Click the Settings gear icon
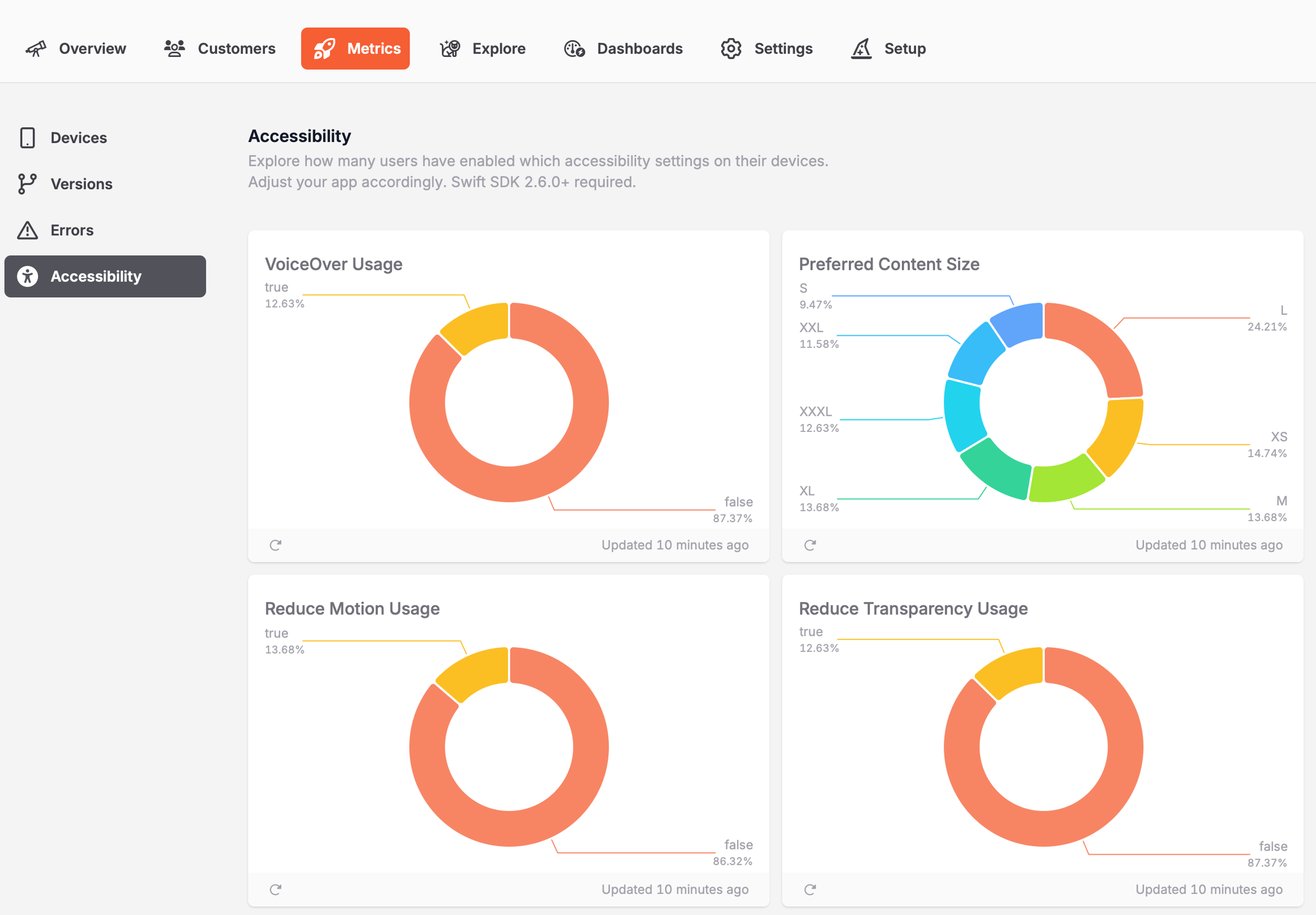This screenshot has height=915, width=1316. coord(731,49)
